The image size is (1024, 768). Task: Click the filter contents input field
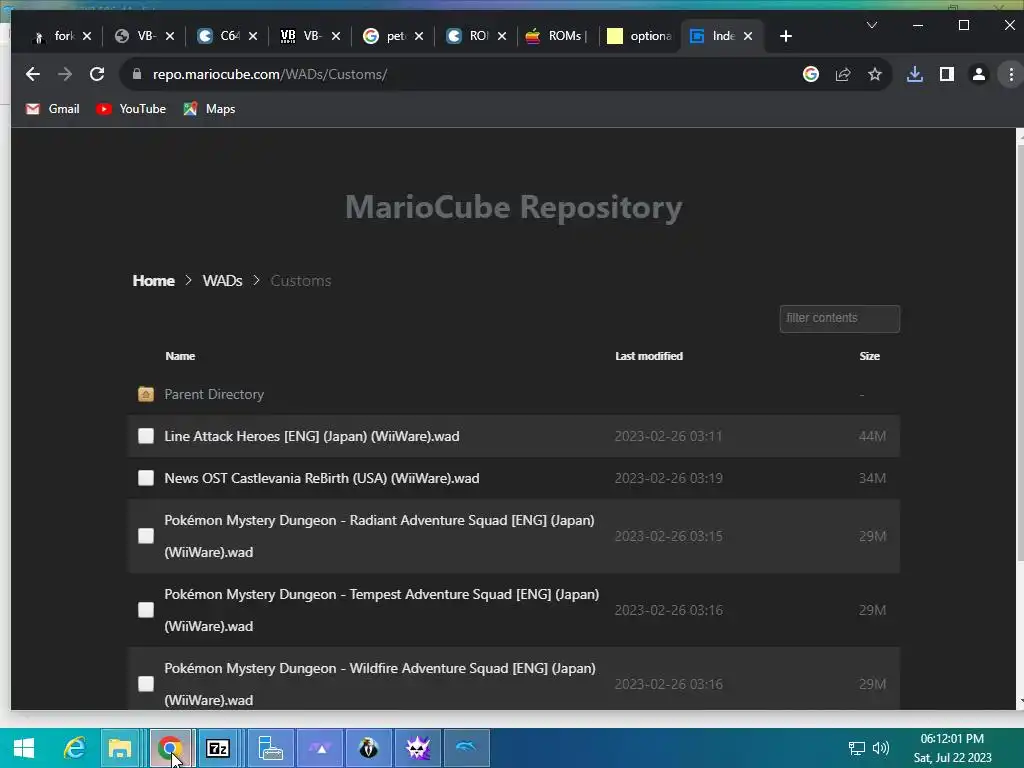click(839, 319)
